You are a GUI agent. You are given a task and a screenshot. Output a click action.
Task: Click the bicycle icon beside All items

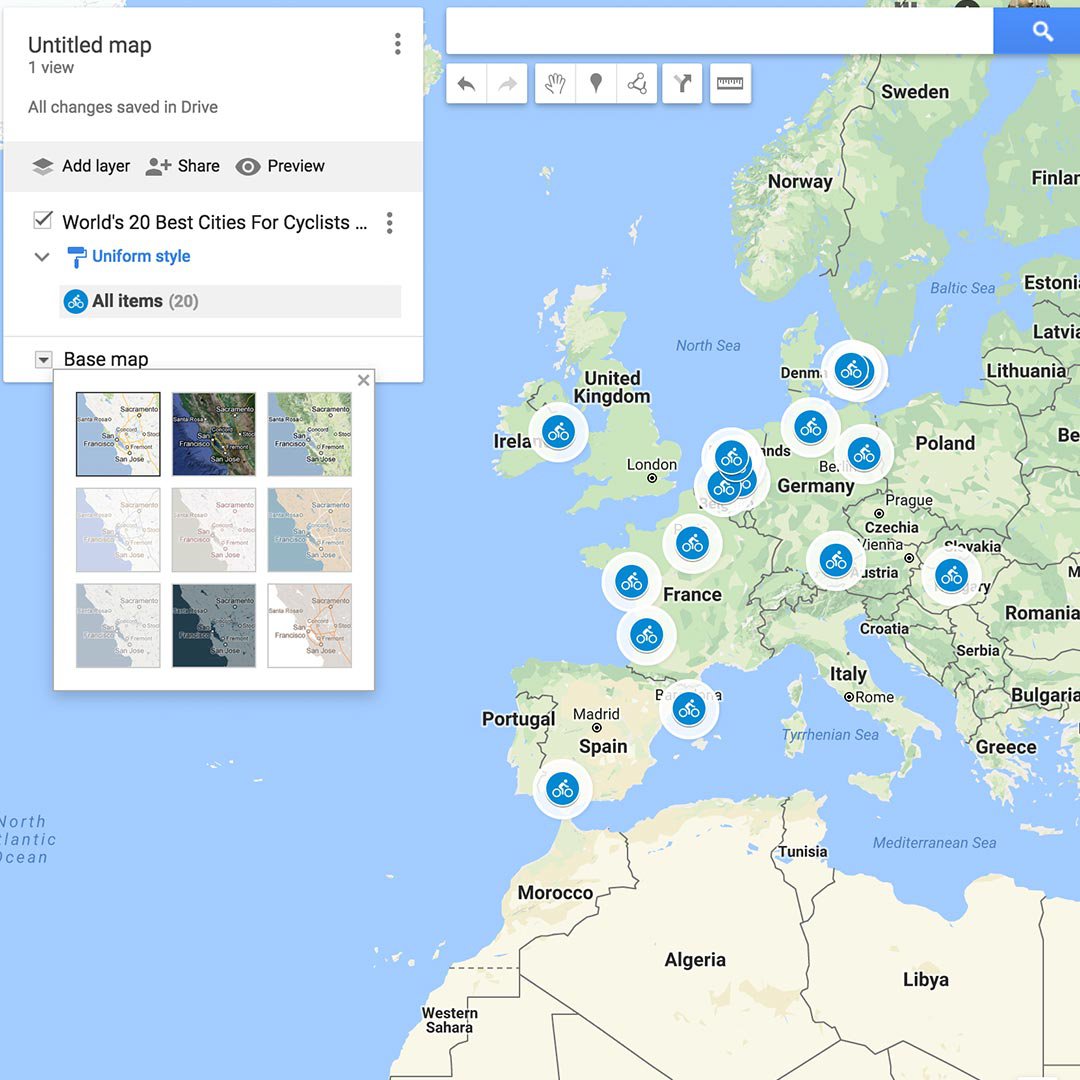(x=76, y=302)
